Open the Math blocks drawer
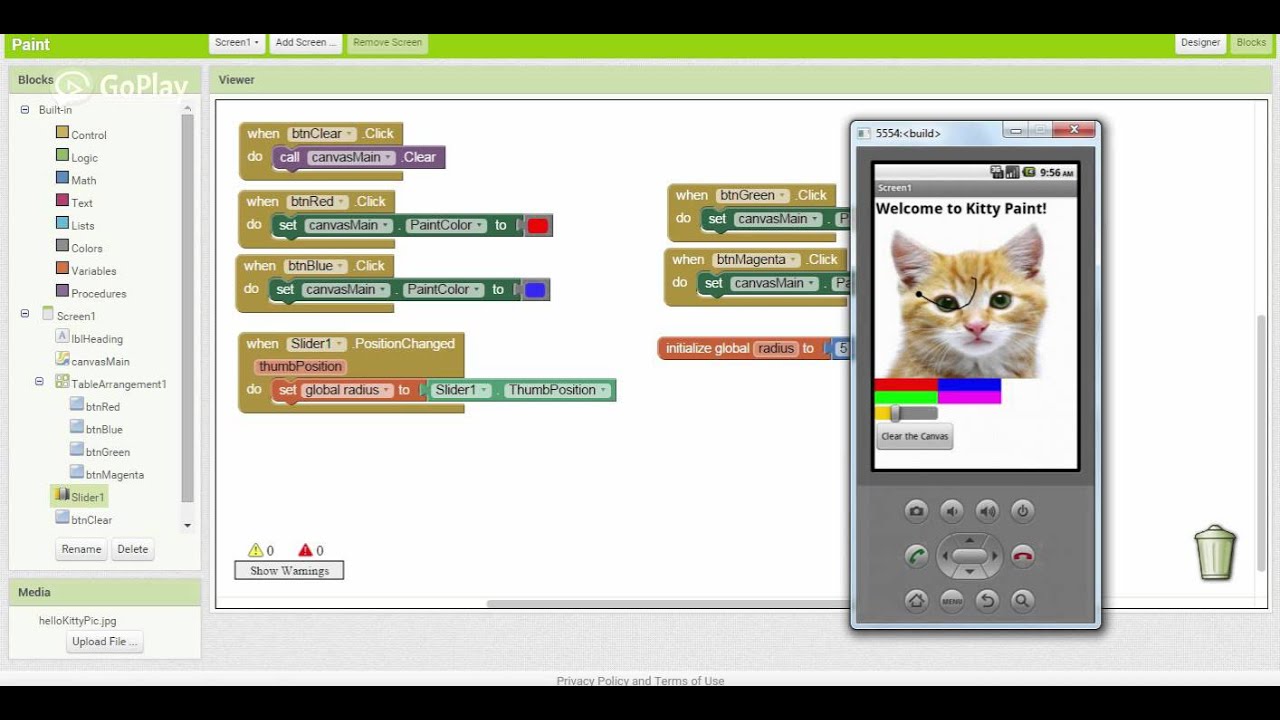This screenshot has width=1280, height=720. click(76, 180)
